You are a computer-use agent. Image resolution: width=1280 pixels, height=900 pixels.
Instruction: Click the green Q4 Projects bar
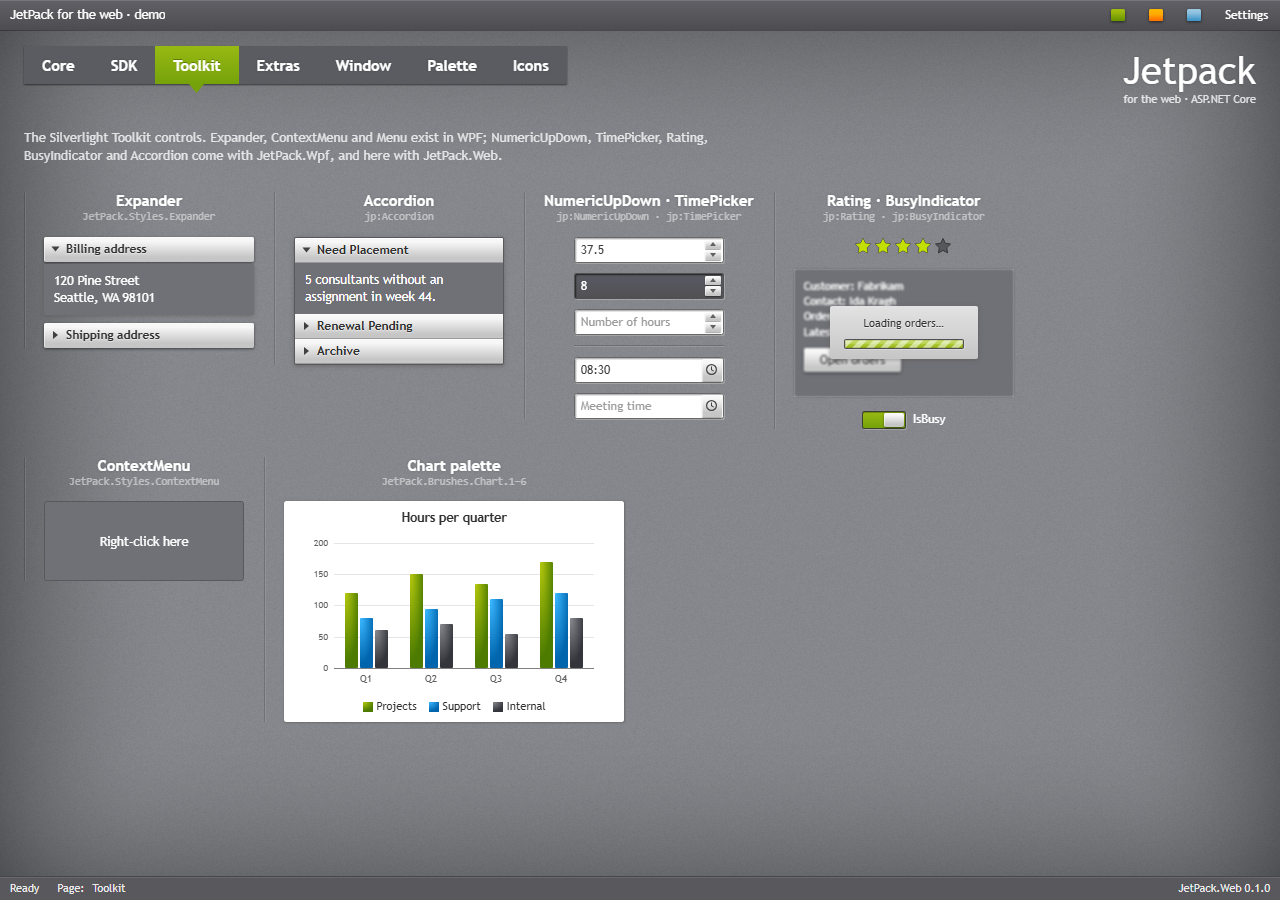point(546,615)
